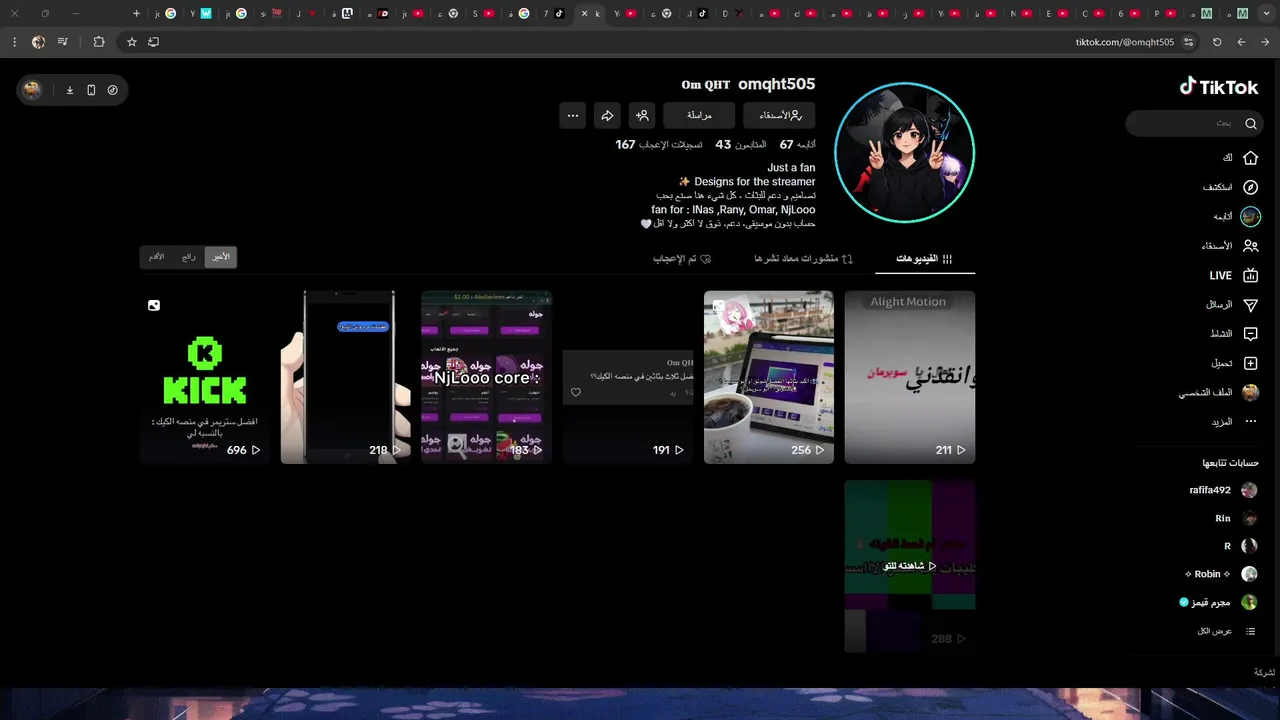Click the add-friend person icon on profile

click(x=642, y=116)
